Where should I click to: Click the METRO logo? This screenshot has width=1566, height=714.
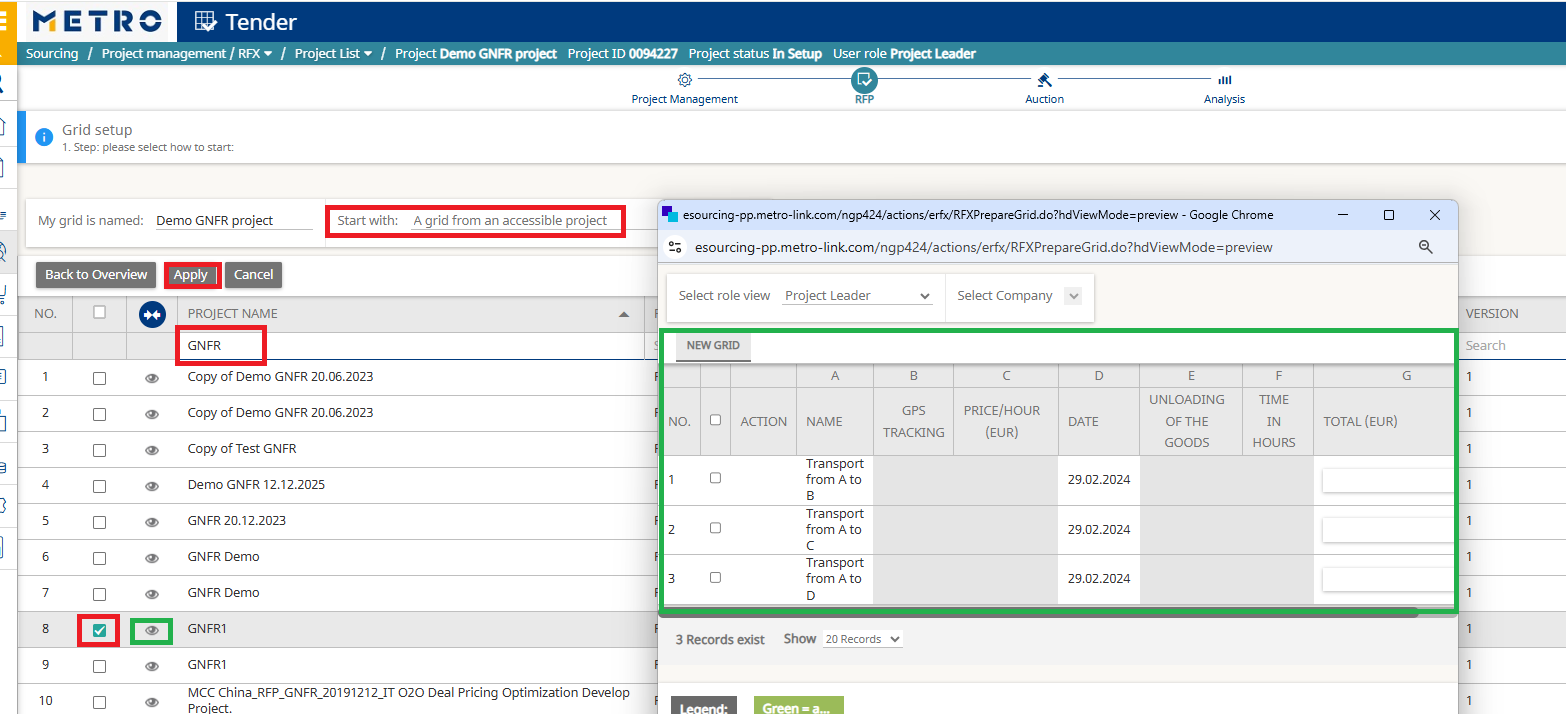point(96,21)
